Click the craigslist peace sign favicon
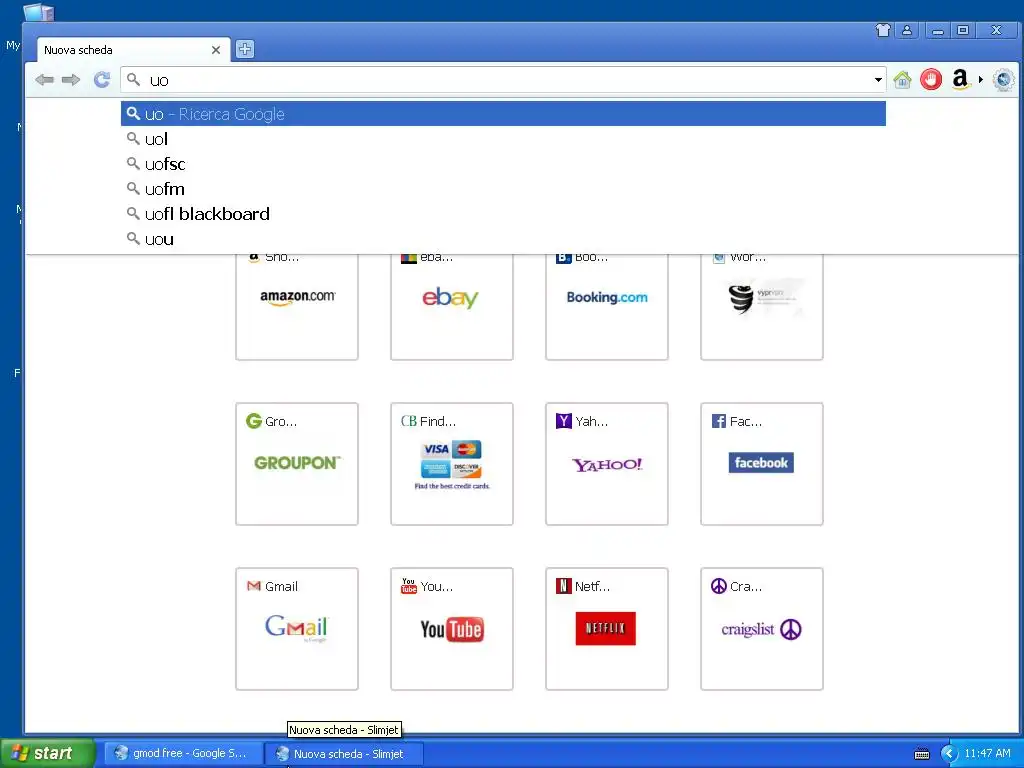1024x768 pixels. pyautogui.click(x=718, y=586)
